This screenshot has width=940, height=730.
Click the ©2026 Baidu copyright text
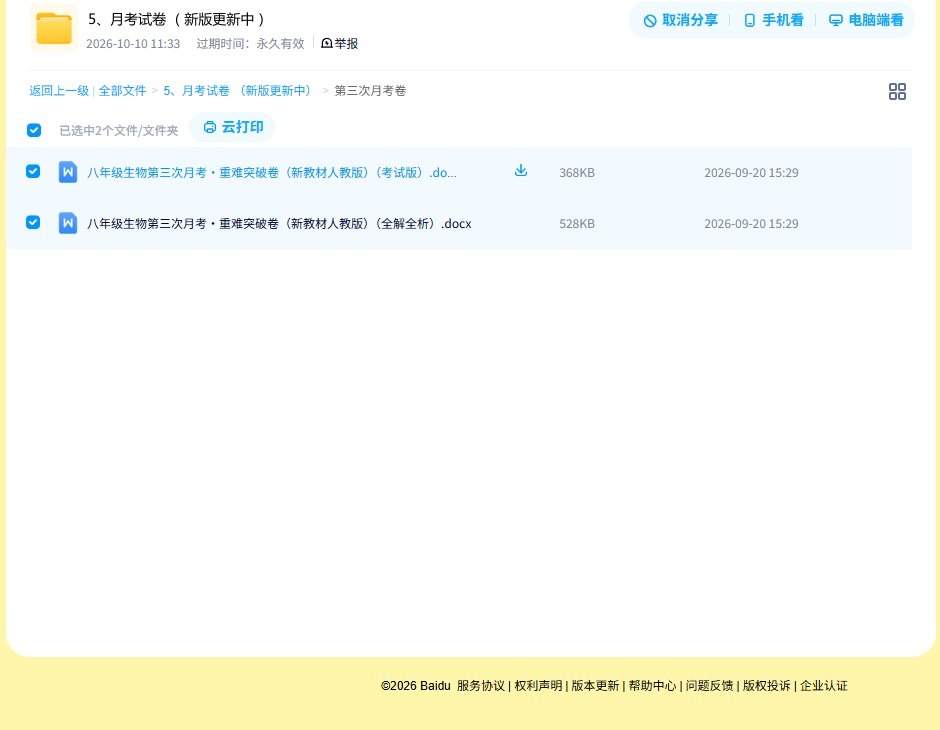pos(415,686)
